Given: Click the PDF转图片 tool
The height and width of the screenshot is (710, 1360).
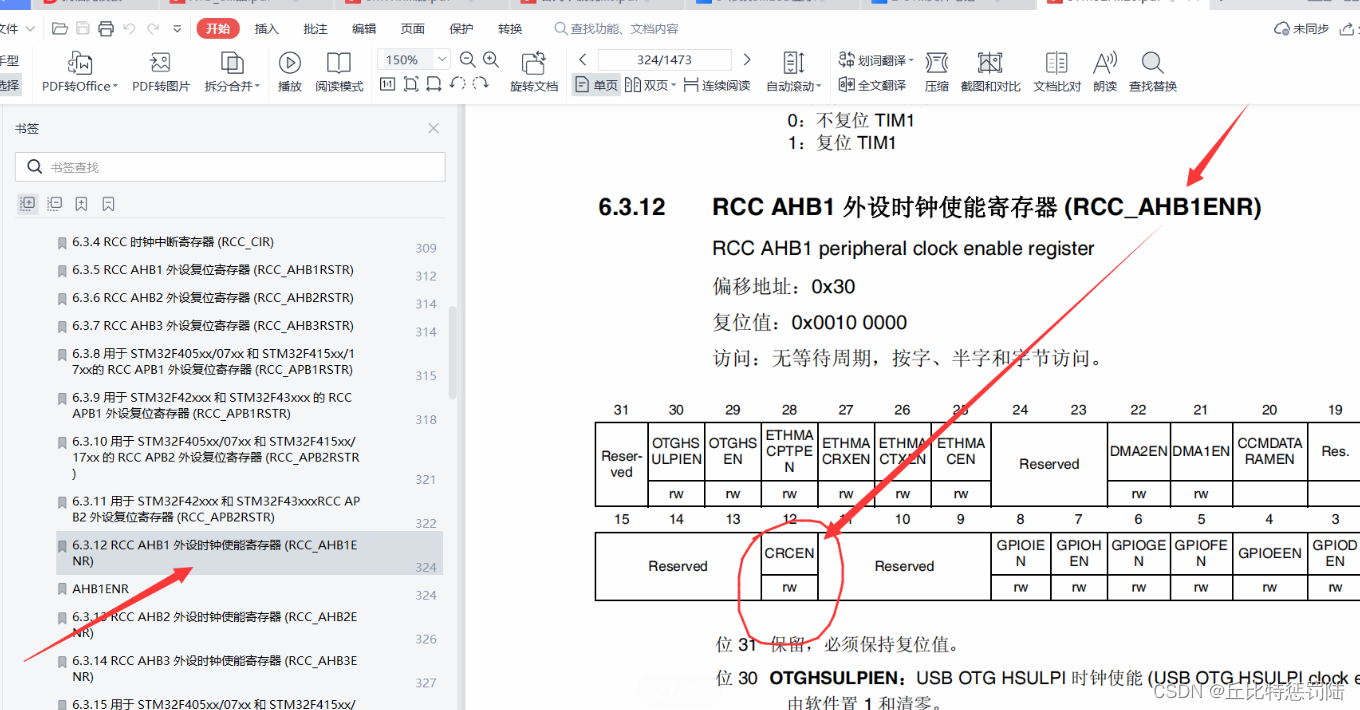Looking at the screenshot, I should pos(161,72).
